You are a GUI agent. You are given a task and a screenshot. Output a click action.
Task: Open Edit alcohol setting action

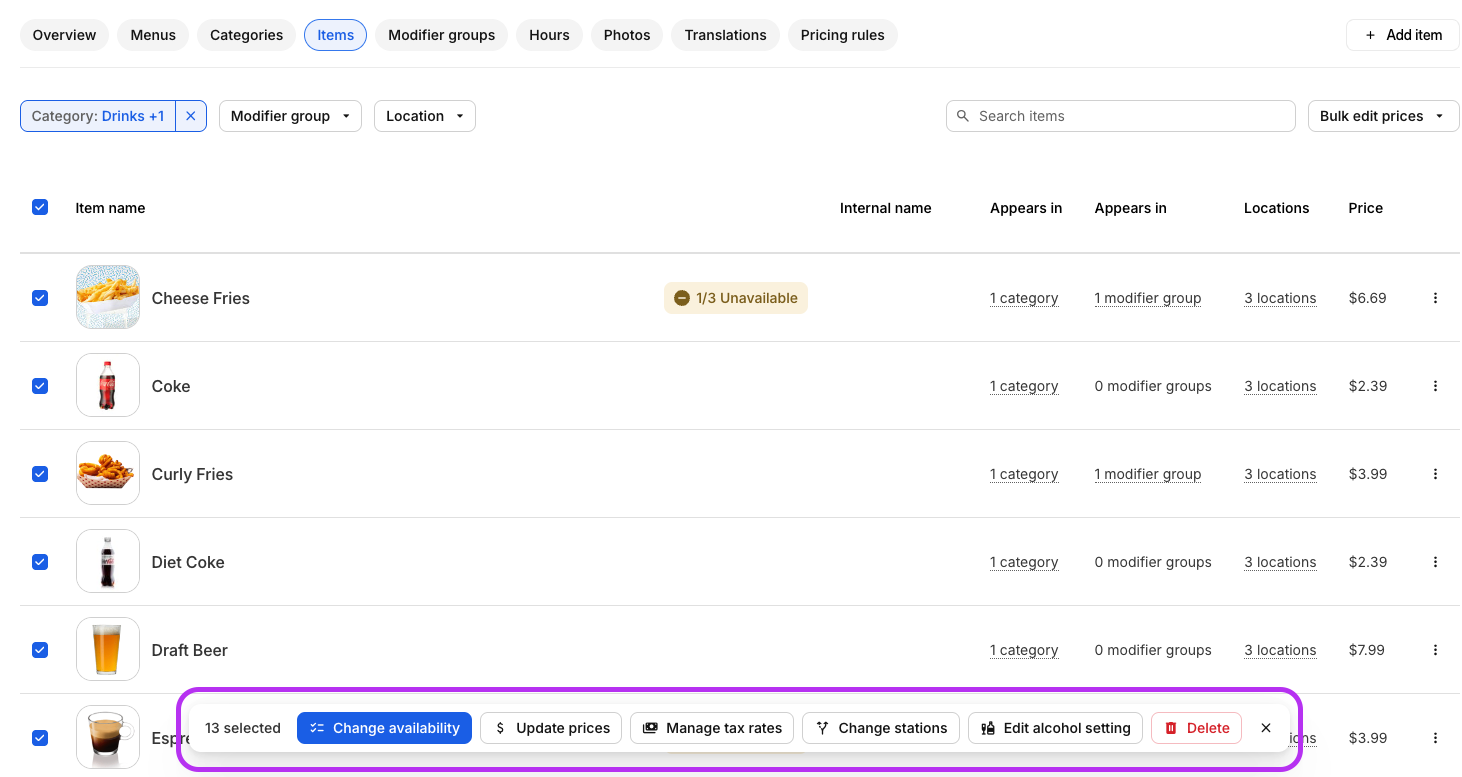click(1055, 728)
